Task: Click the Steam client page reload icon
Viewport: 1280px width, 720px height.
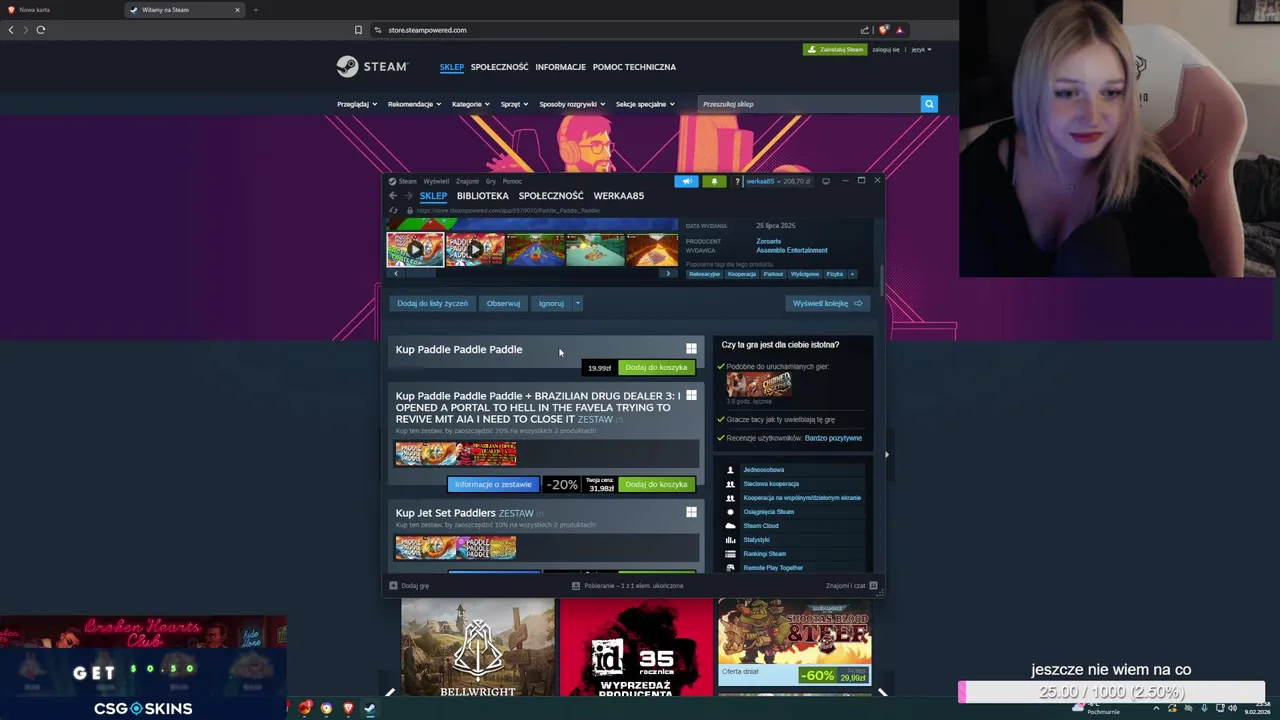Action: [x=393, y=211]
